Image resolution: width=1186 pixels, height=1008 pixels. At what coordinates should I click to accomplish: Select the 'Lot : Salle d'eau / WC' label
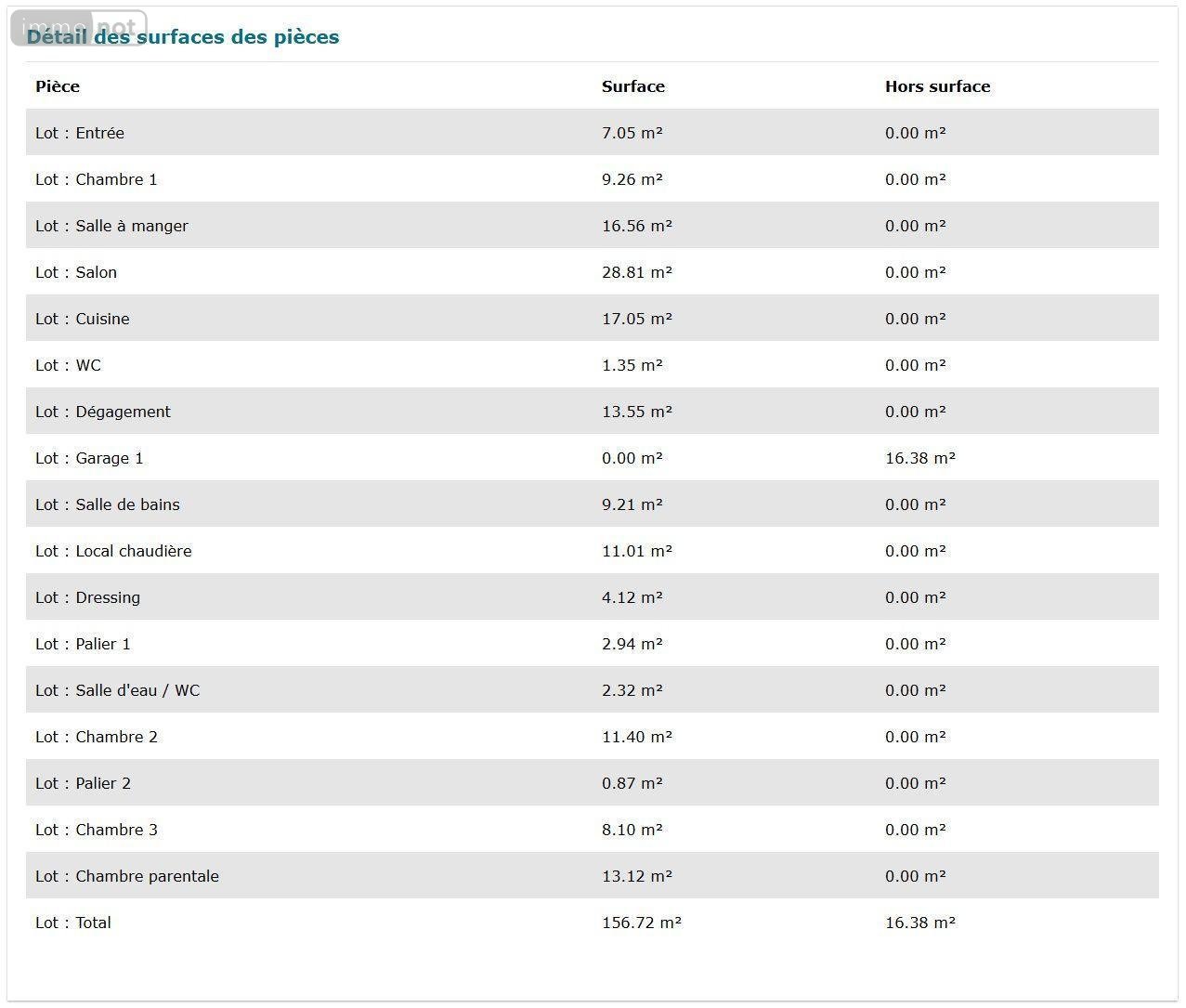click(118, 690)
